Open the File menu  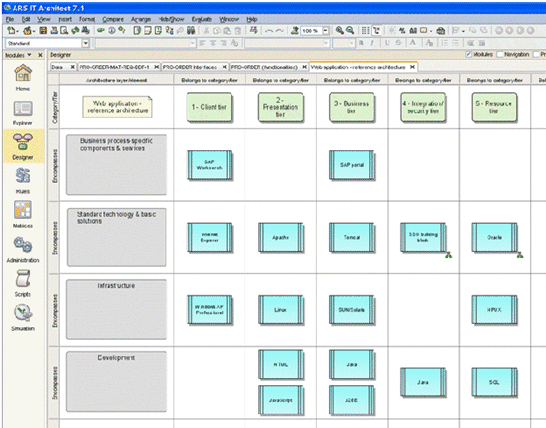[10, 19]
